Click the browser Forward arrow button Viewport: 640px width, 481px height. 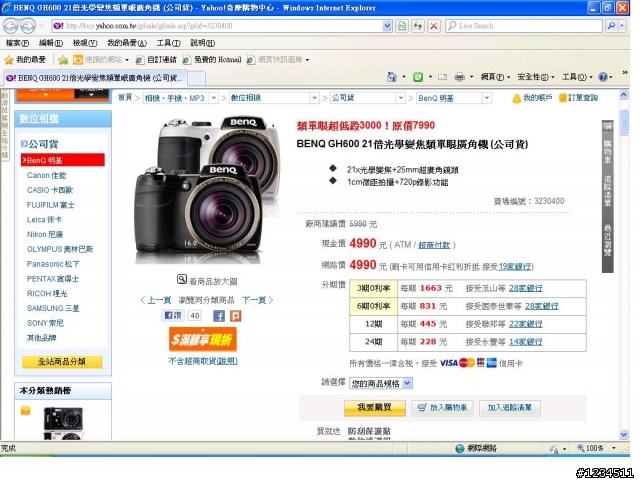[28, 26]
